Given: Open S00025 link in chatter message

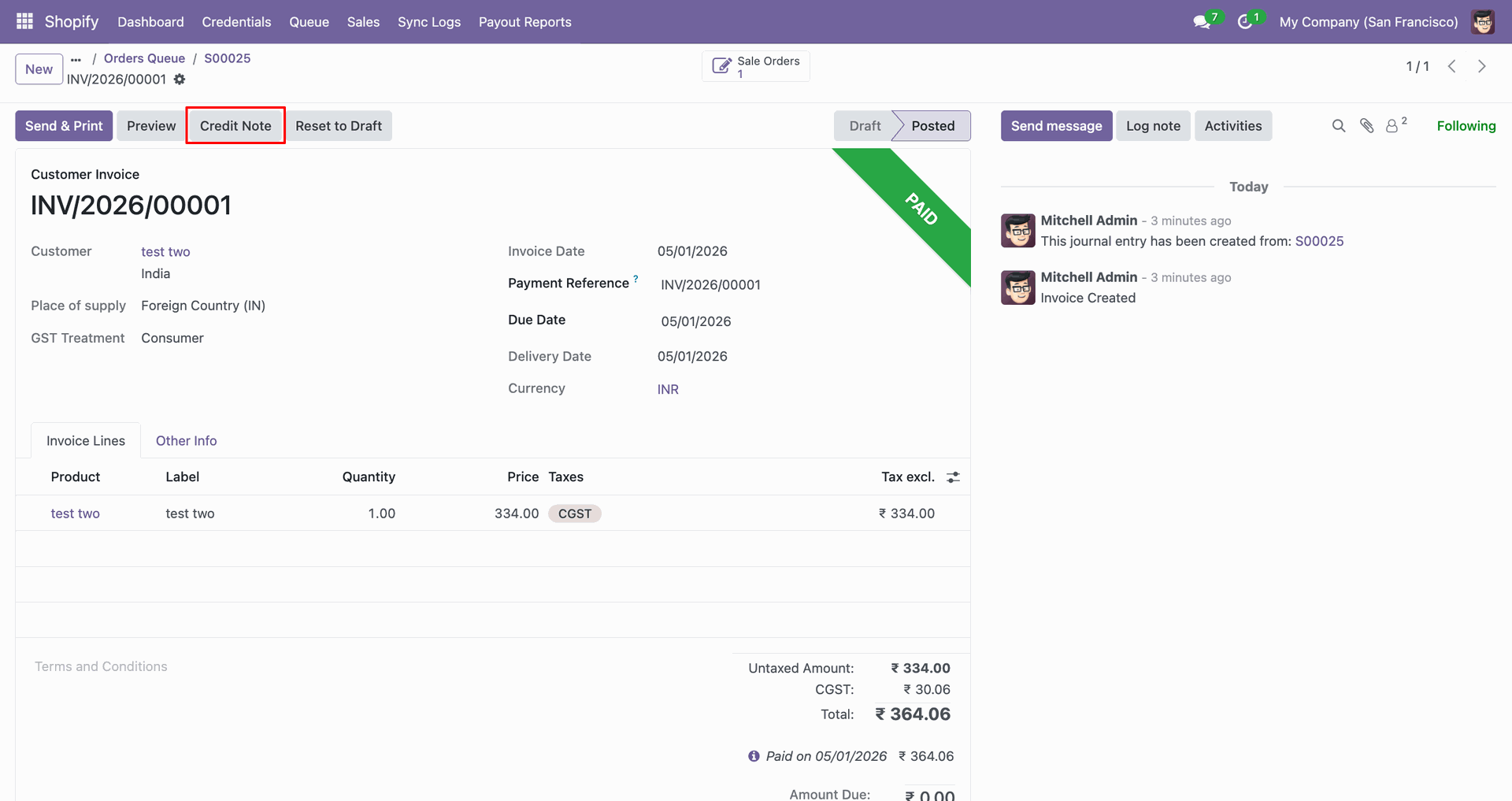Looking at the screenshot, I should point(1319,241).
